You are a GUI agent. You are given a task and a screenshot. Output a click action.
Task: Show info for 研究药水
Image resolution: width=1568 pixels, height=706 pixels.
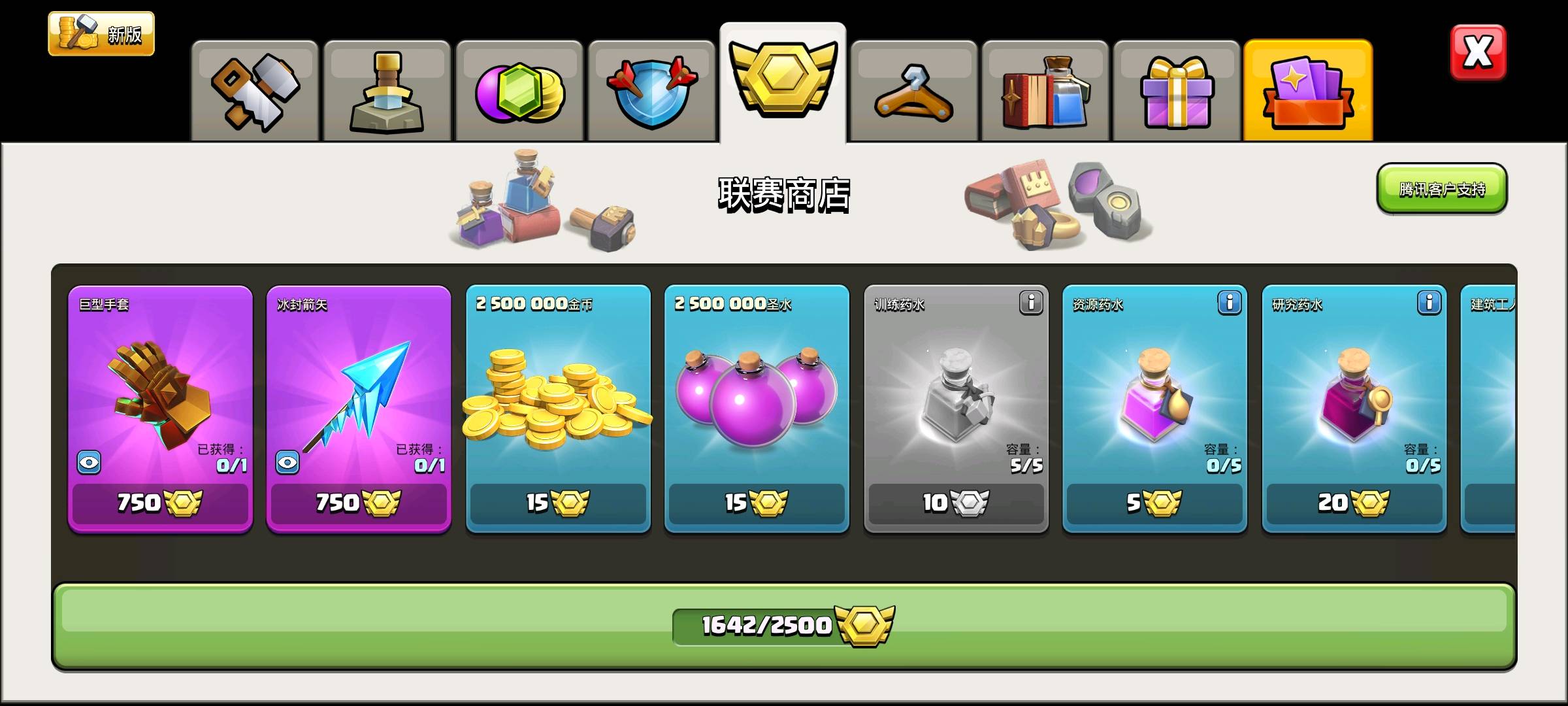(1429, 303)
